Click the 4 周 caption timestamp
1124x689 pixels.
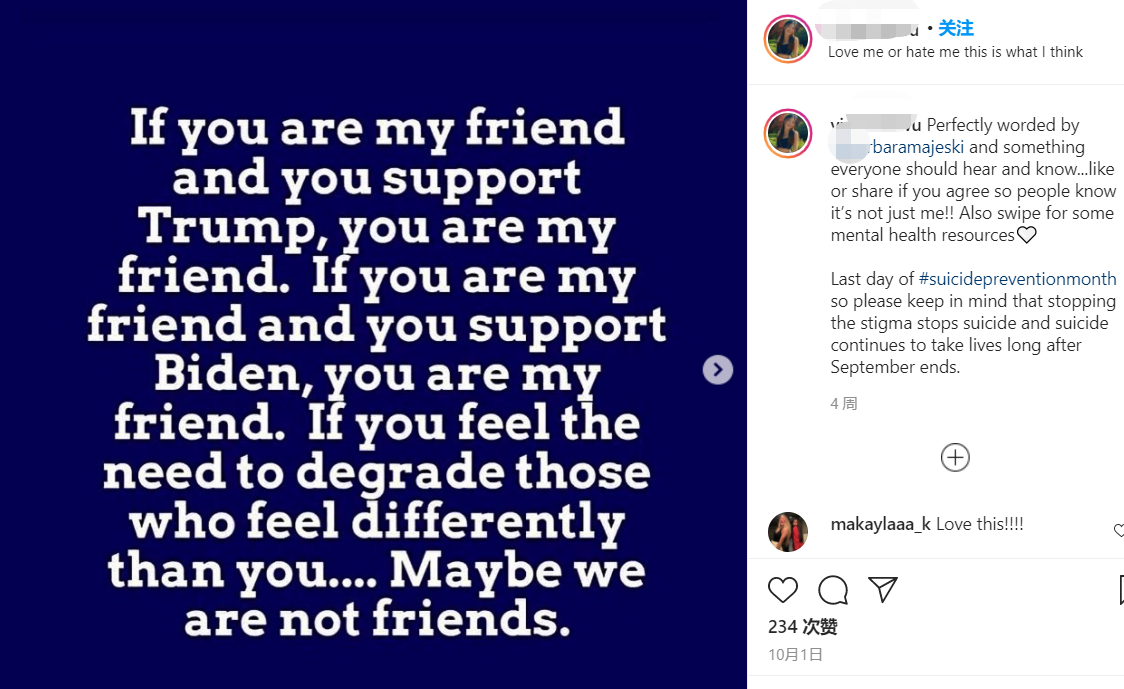click(x=844, y=404)
